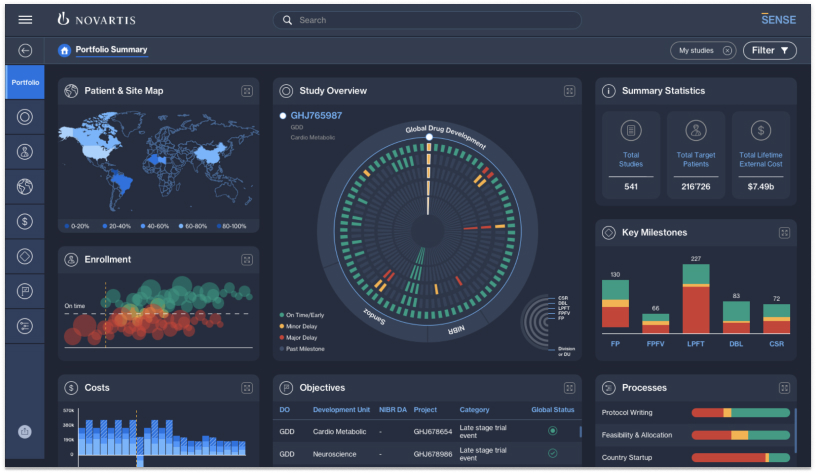Viewport: 816px width, 473px height.
Task: Open the globe map sidebar icon
Action: 25,186
